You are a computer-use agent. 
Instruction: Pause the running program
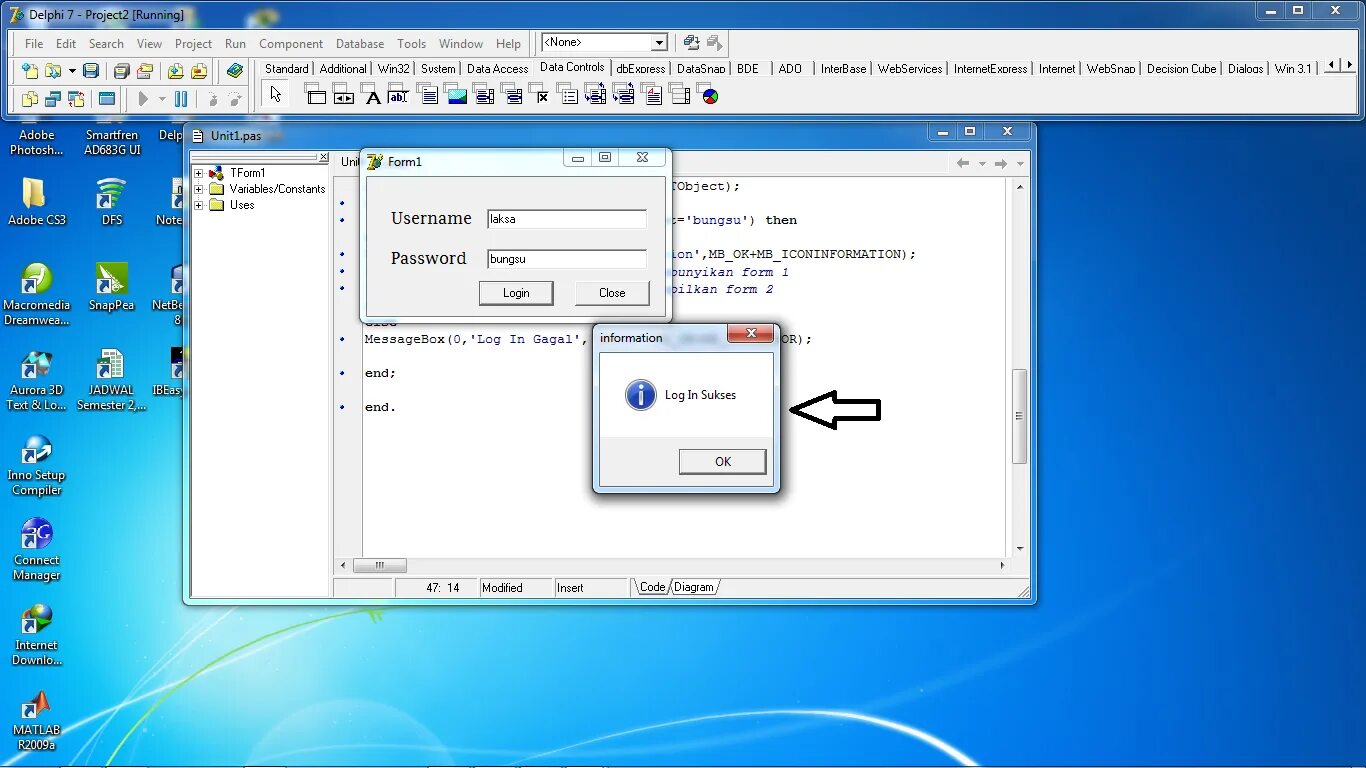click(181, 99)
